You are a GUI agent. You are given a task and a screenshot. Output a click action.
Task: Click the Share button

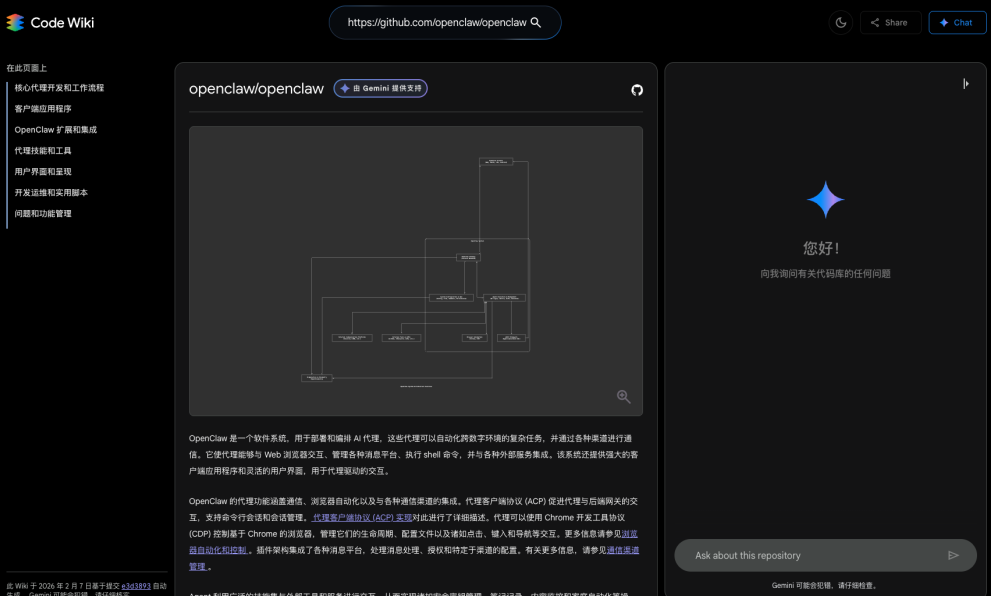click(890, 22)
